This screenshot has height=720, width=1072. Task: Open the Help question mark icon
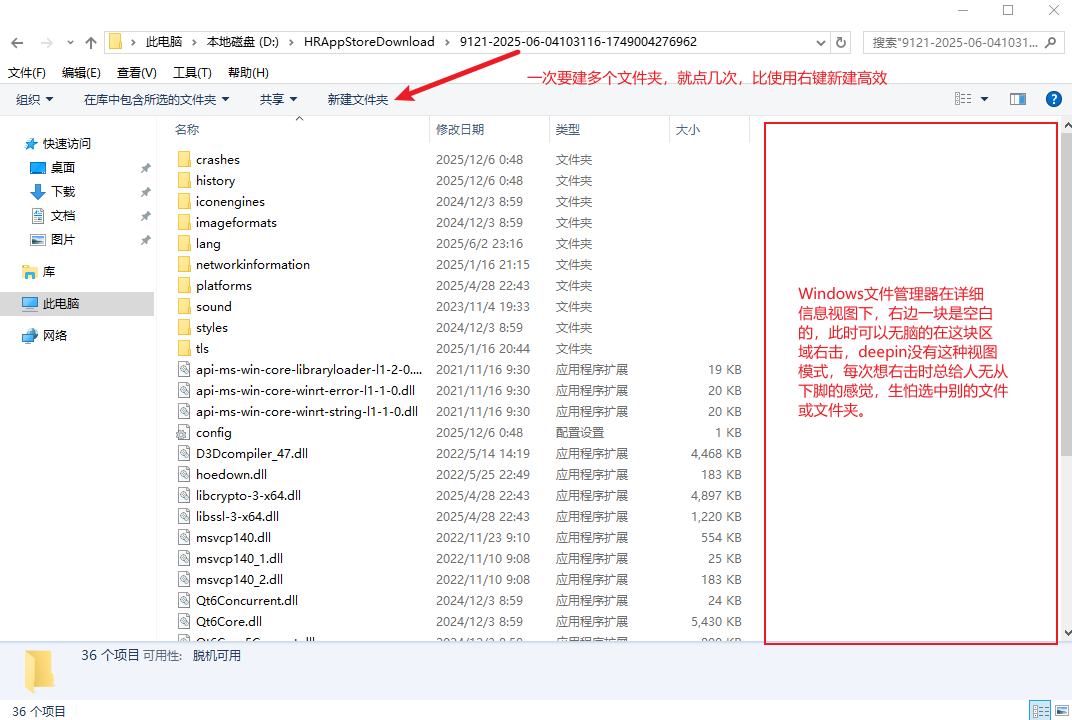pyautogui.click(x=1054, y=99)
